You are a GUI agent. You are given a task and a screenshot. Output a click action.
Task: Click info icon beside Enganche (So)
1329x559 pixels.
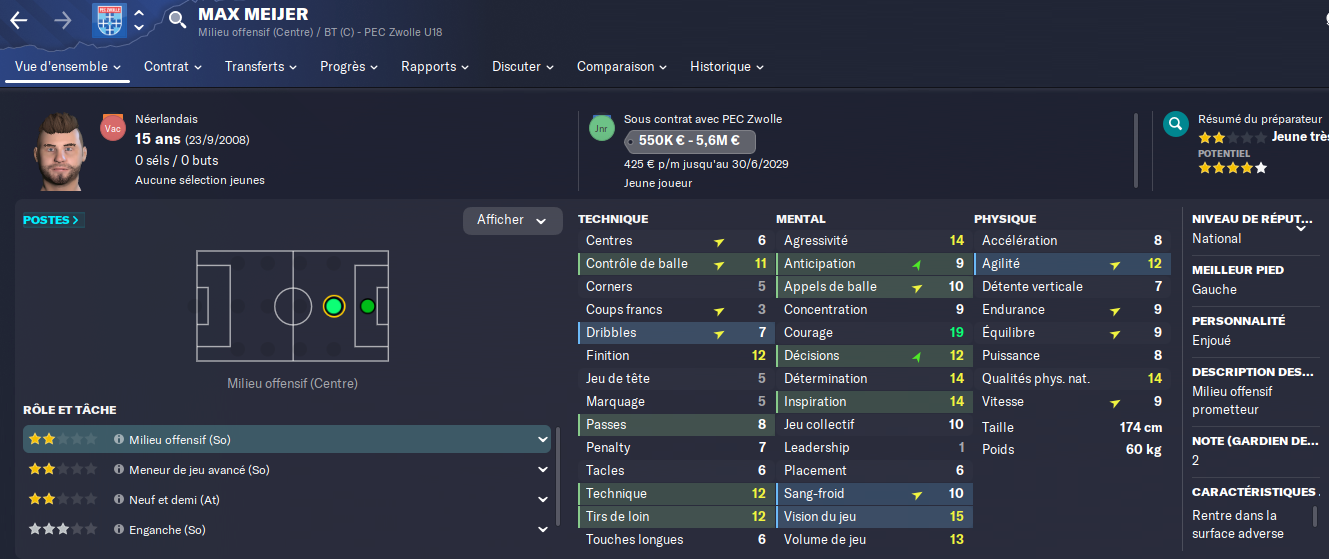click(x=119, y=530)
